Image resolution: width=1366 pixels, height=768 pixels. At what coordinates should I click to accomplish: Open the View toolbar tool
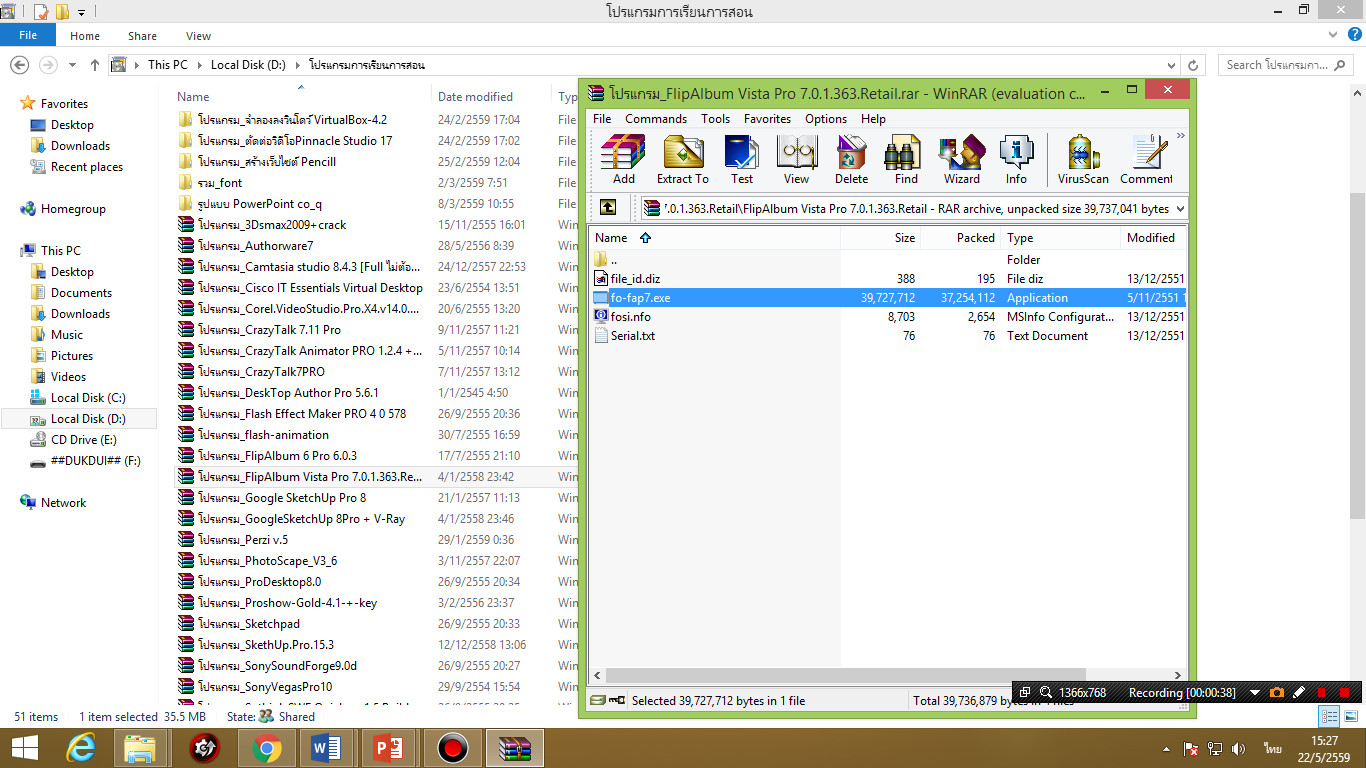point(797,160)
